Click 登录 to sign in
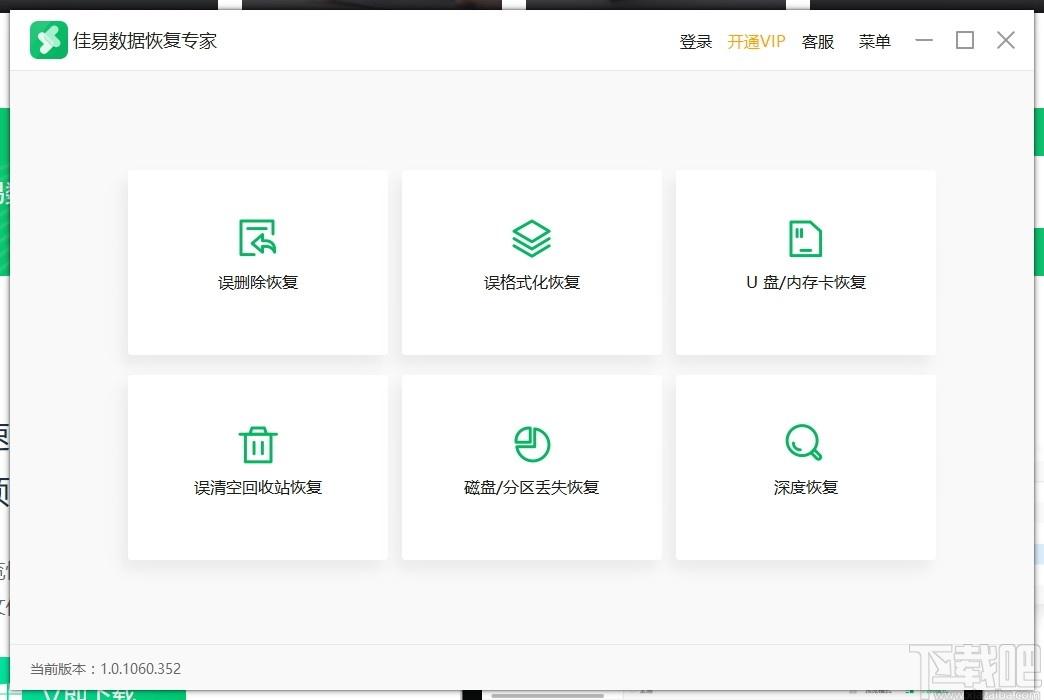The image size is (1044, 700). click(695, 42)
